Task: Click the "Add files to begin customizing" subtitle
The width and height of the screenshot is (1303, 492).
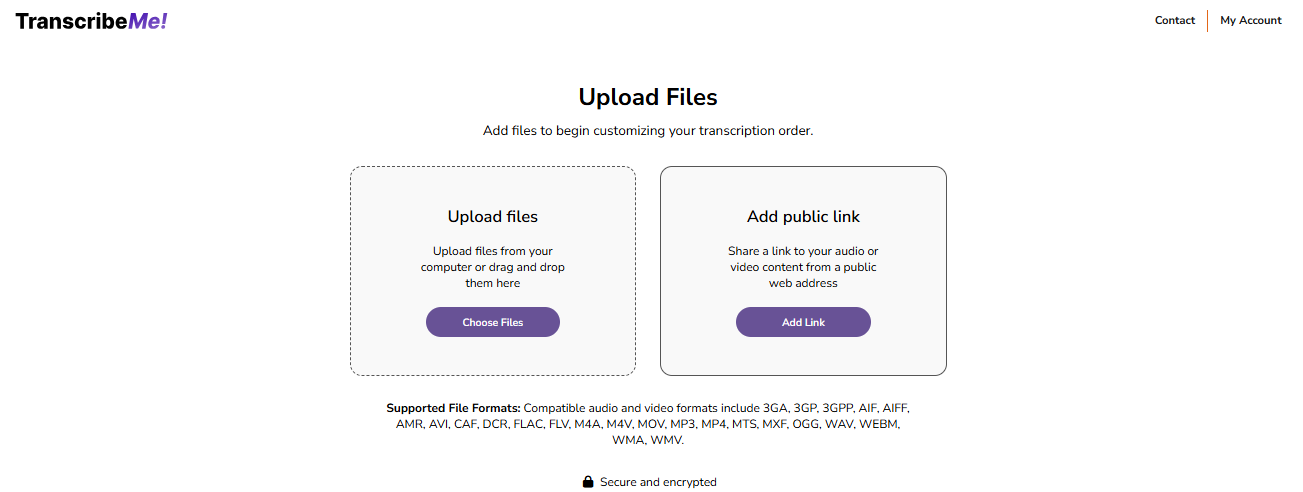Action: coord(648,131)
